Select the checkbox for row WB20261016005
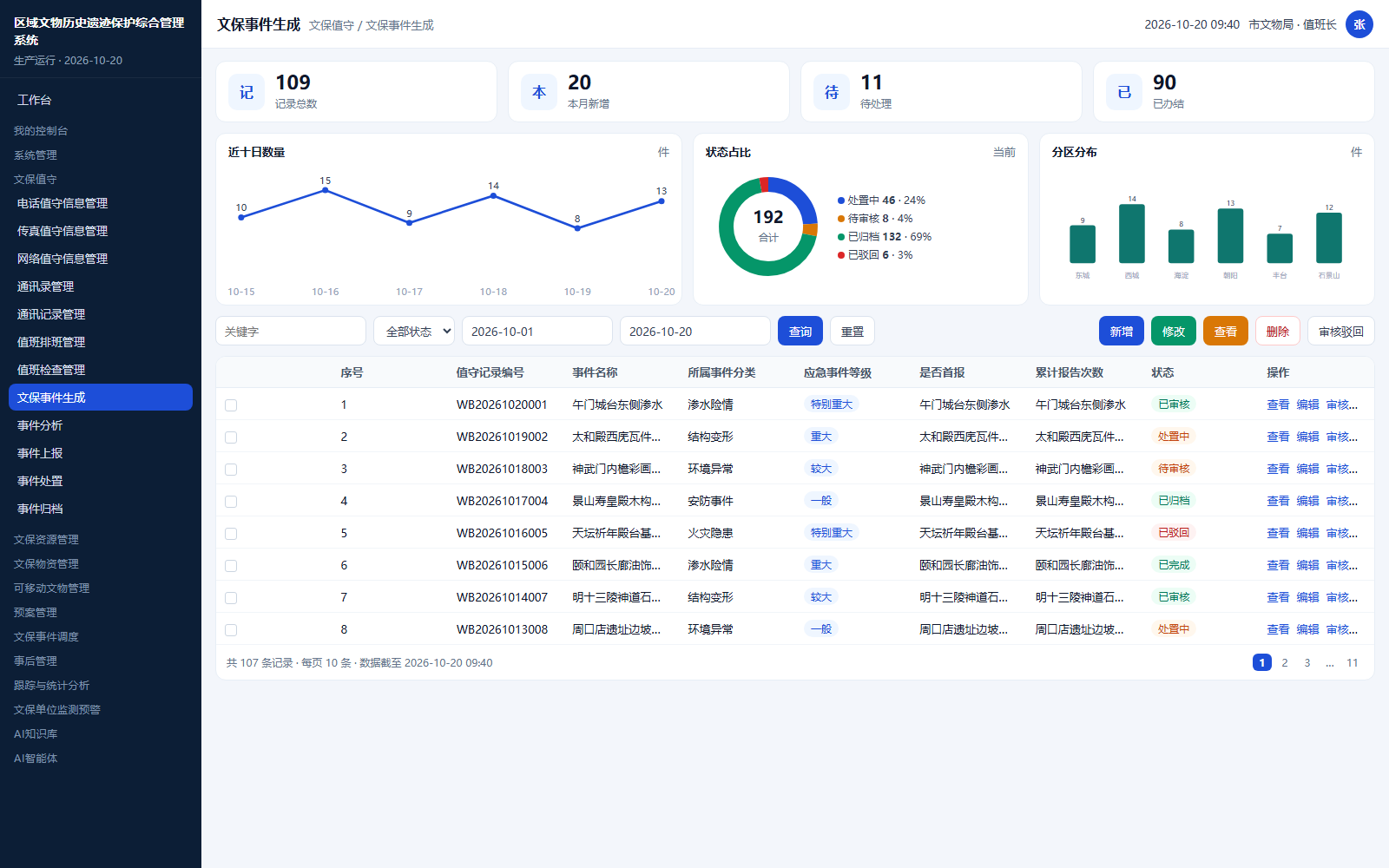Viewport: 1389px width, 868px height. 231,534
